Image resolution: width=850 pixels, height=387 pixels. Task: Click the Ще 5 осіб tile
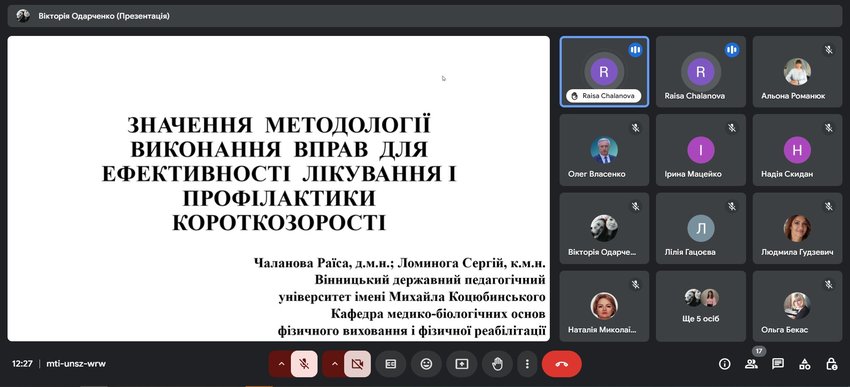click(700, 306)
